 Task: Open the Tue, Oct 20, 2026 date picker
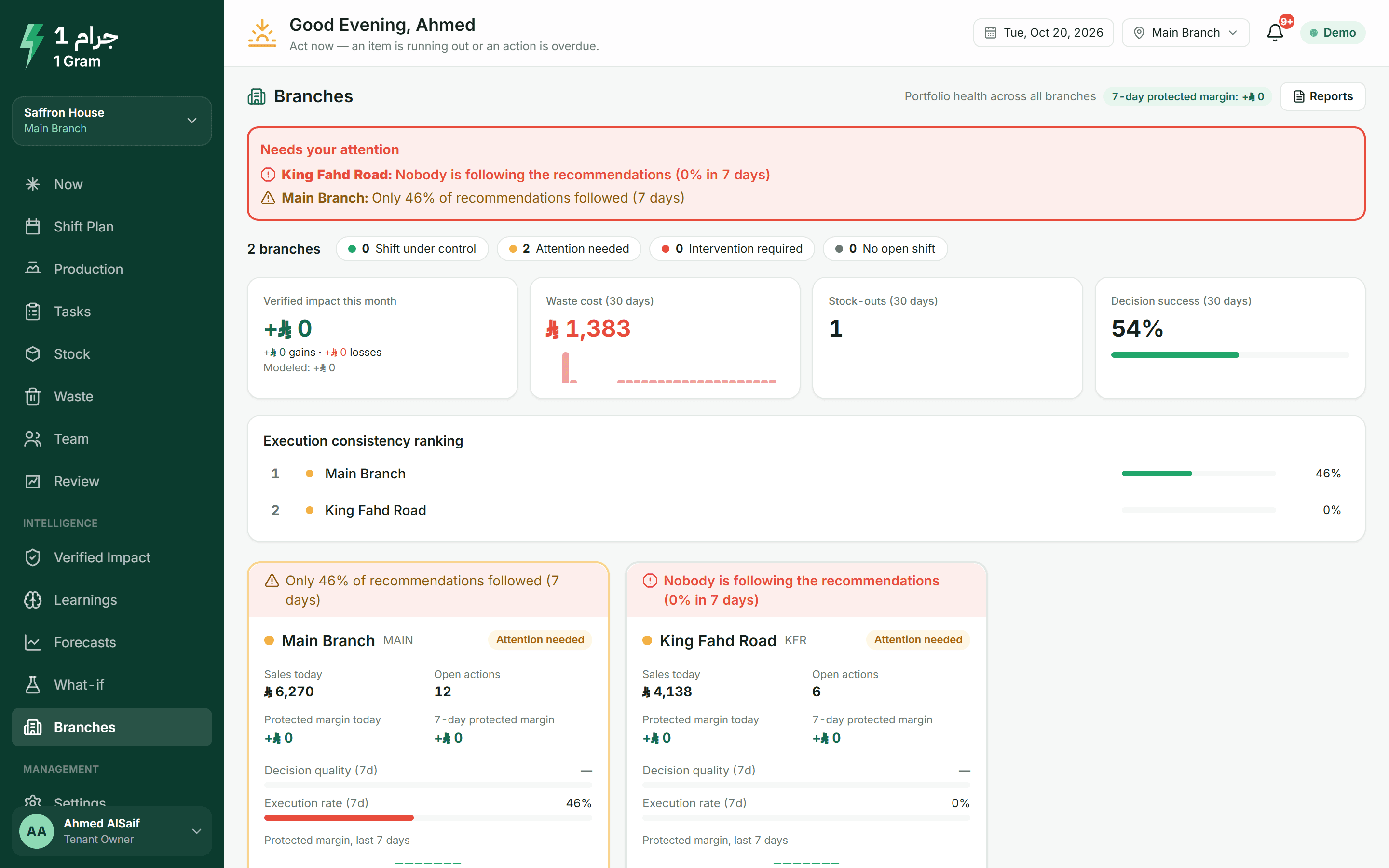tap(1043, 33)
